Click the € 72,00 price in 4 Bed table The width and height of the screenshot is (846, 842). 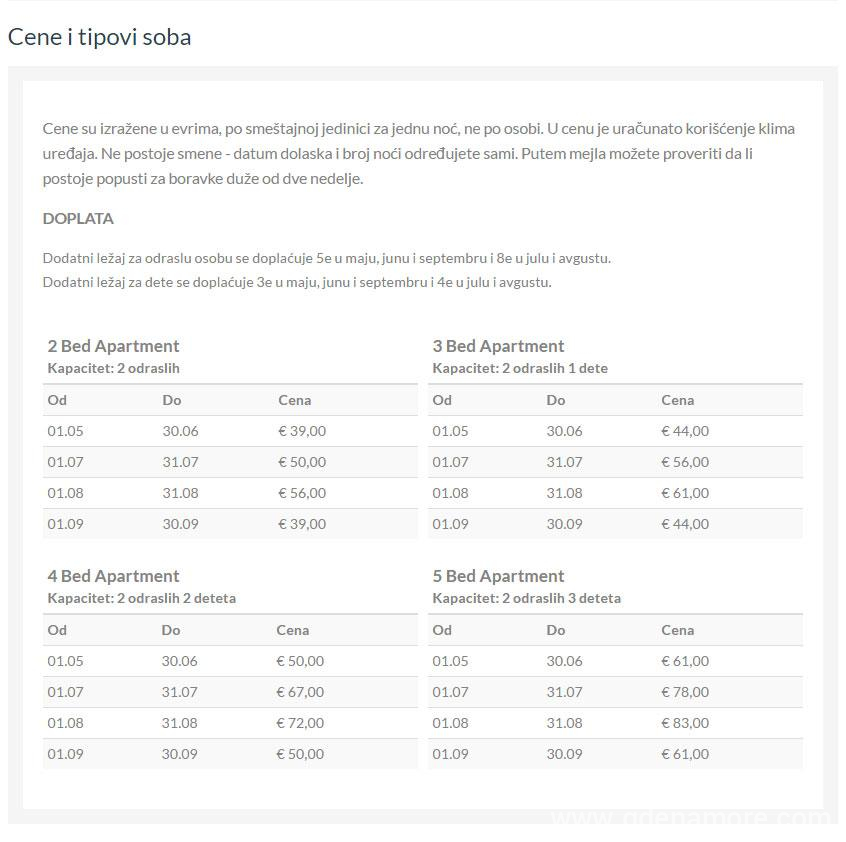click(x=300, y=723)
